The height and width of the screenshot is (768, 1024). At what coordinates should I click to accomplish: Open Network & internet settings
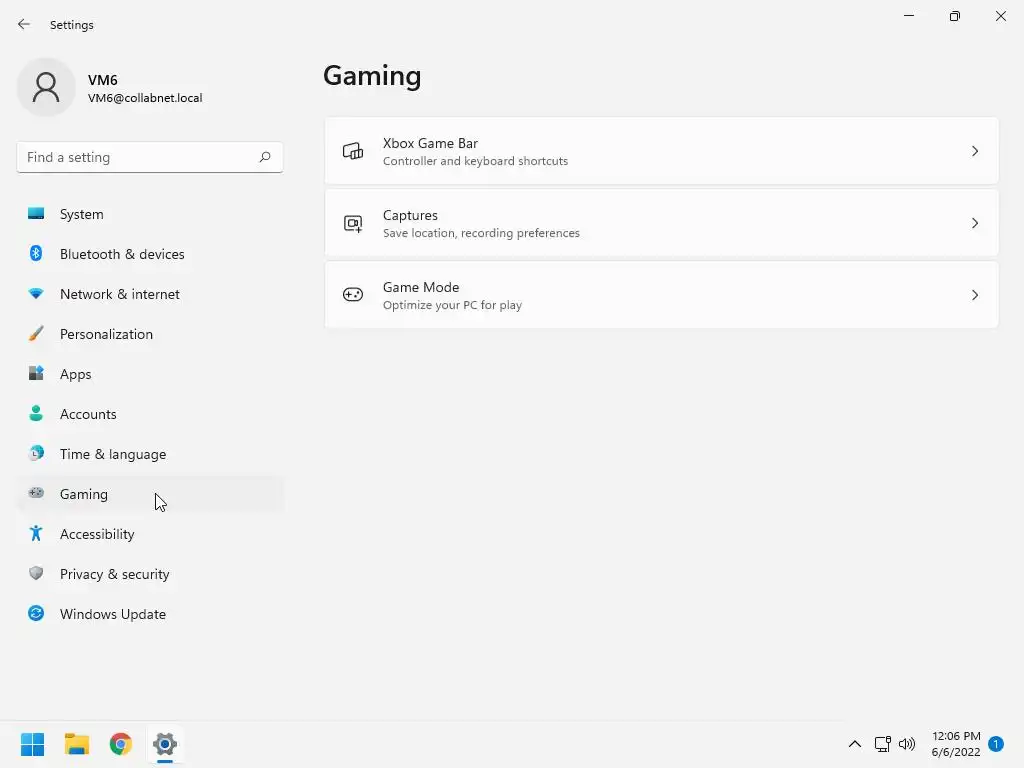[x=150, y=294]
